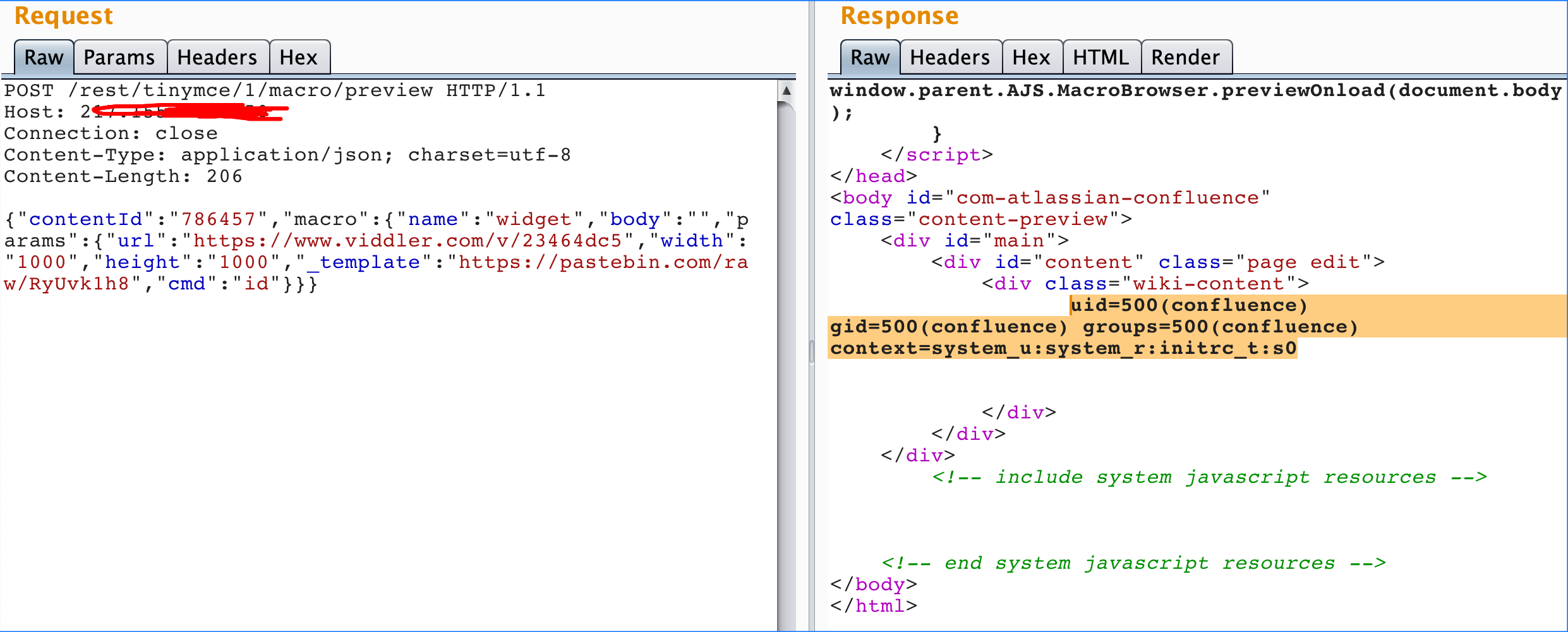The height and width of the screenshot is (632, 1568).
Task: Click the closing </head> tag
Action: (874, 176)
